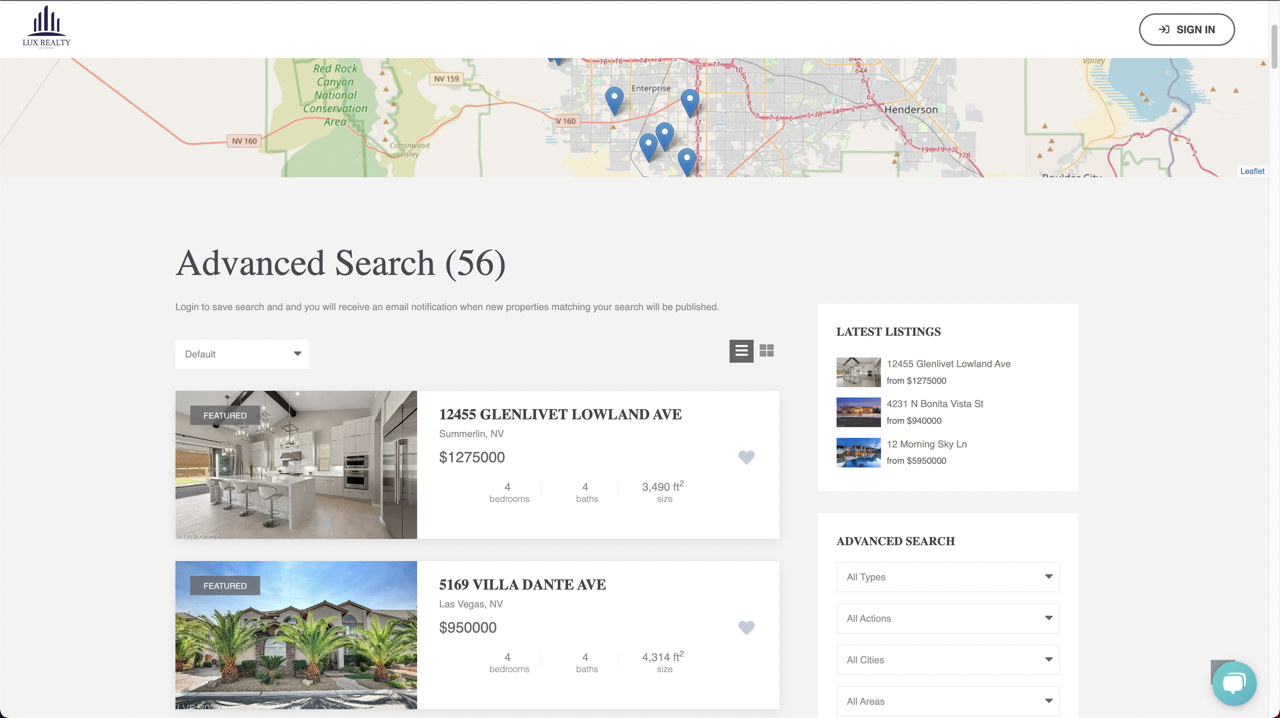Click the Las Vegas, NV location text
The height and width of the screenshot is (718, 1280).
(471, 604)
